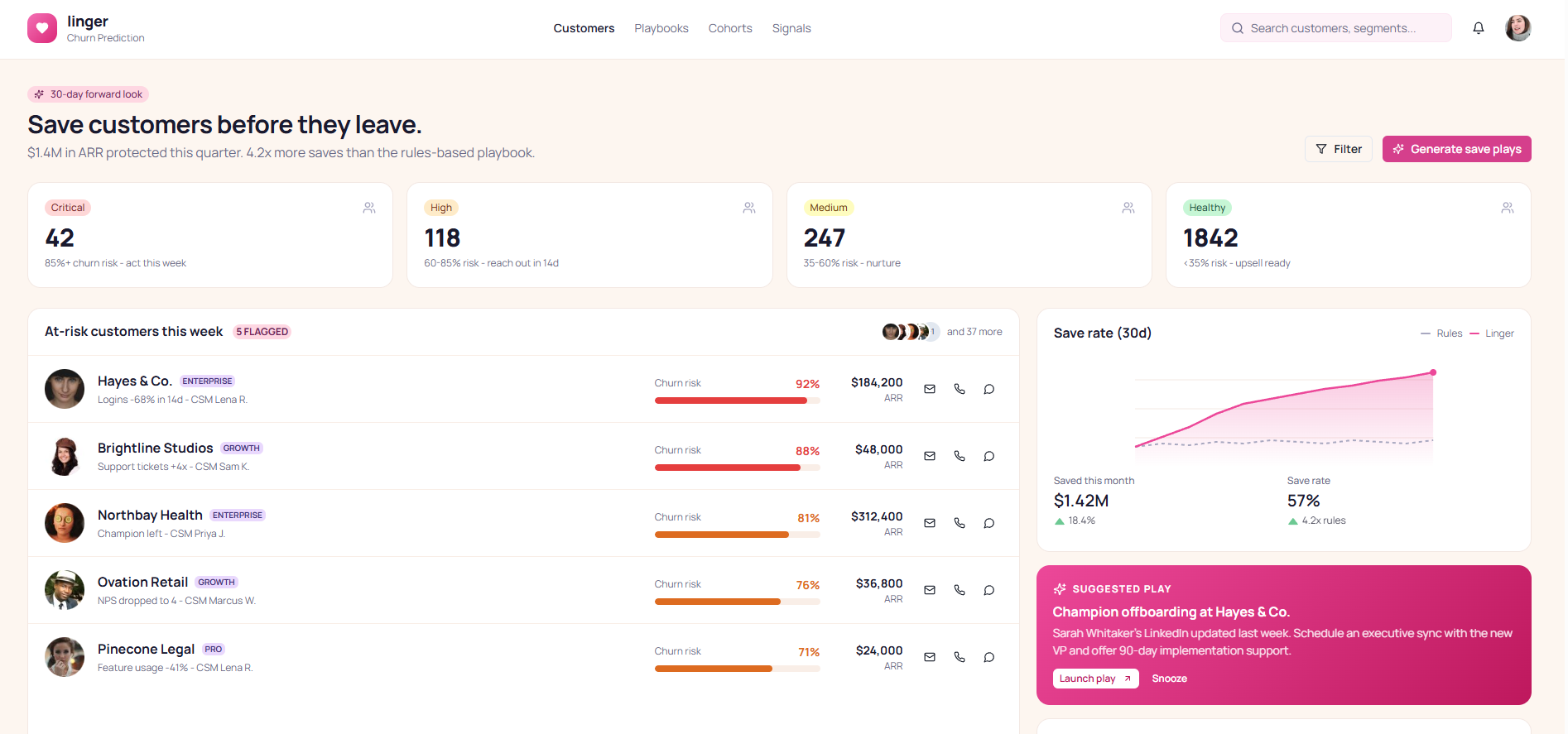Click the 30-day forward look badge

(x=89, y=94)
